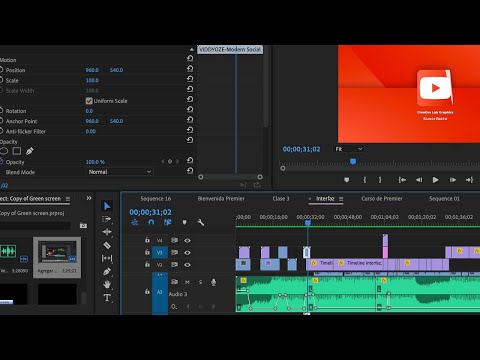This screenshot has height=360, width=480.
Task: Select the Hand tool
Action: point(107,284)
